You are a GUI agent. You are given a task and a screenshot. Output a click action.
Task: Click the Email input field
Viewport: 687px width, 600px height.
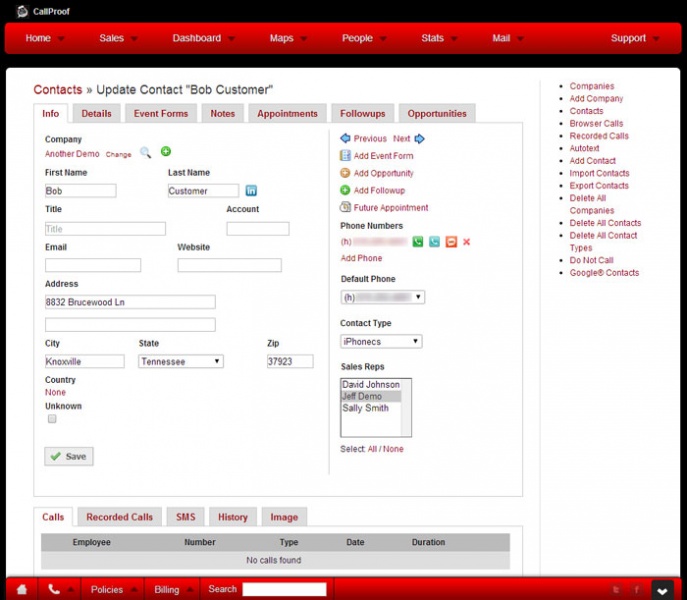click(x=93, y=265)
